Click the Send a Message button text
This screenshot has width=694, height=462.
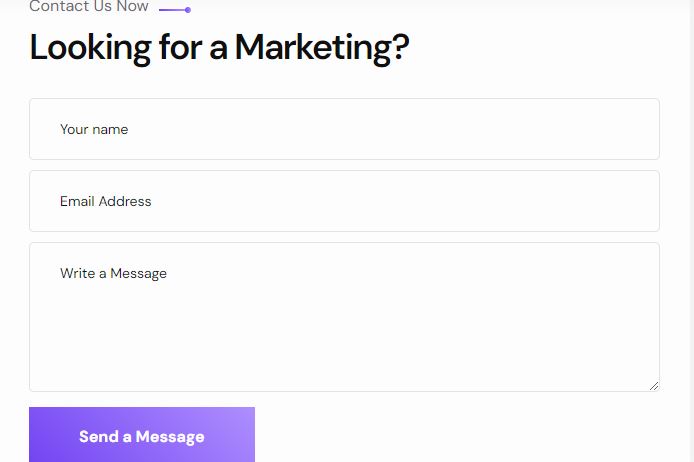tap(142, 437)
